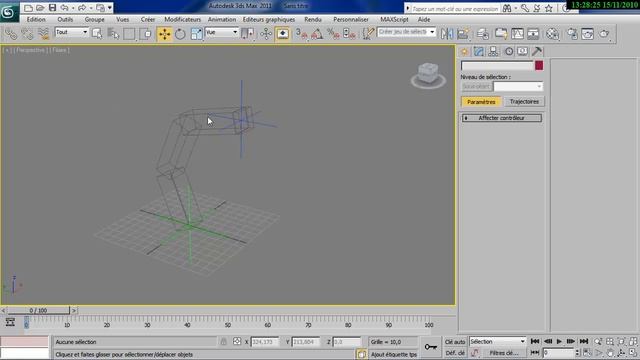Open the 3ds Max application menu logo
Viewport: 640px width, 360px height.
[9, 12]
